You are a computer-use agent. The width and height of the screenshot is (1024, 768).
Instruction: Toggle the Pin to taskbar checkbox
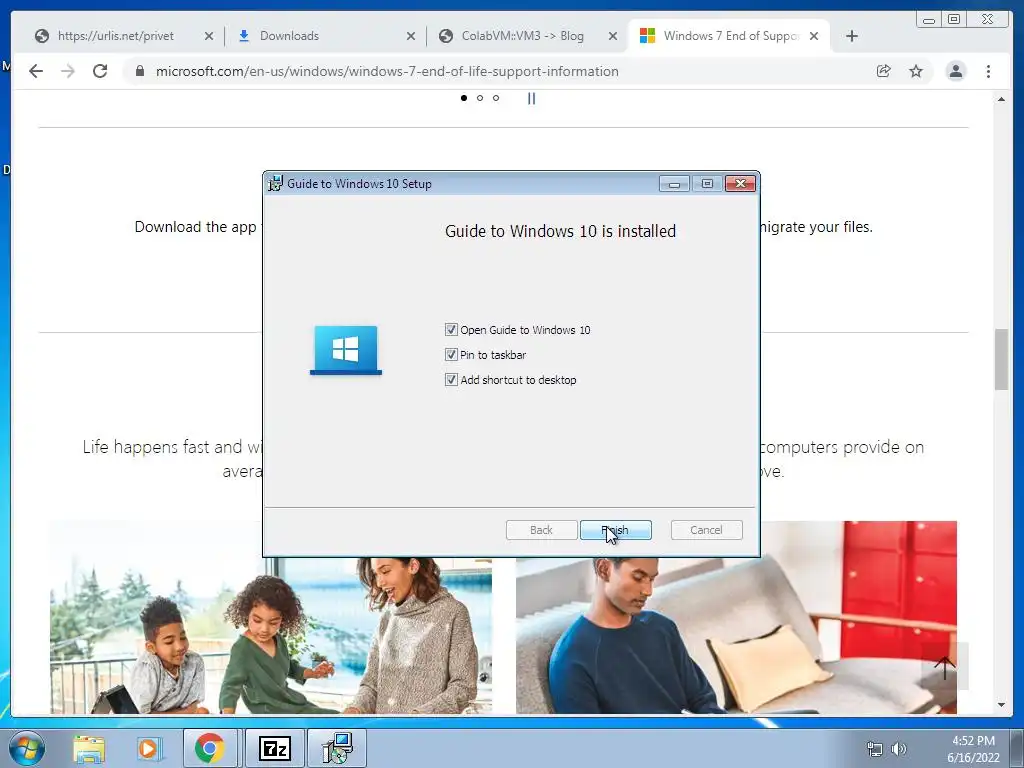point(451,355)
